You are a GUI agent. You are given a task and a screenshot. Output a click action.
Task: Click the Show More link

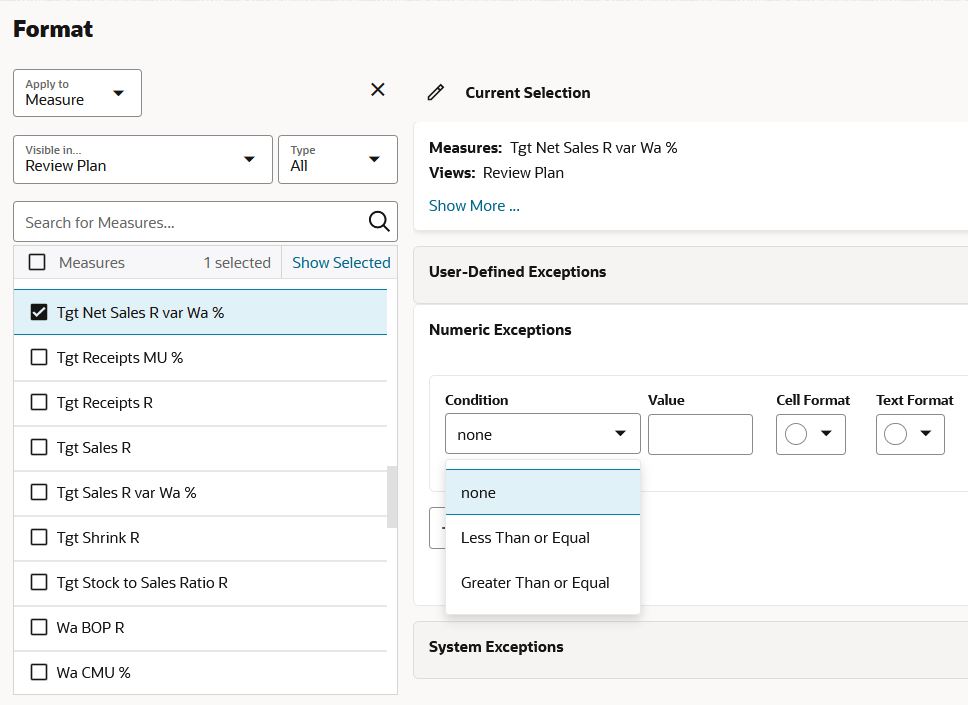coord(474,205)
